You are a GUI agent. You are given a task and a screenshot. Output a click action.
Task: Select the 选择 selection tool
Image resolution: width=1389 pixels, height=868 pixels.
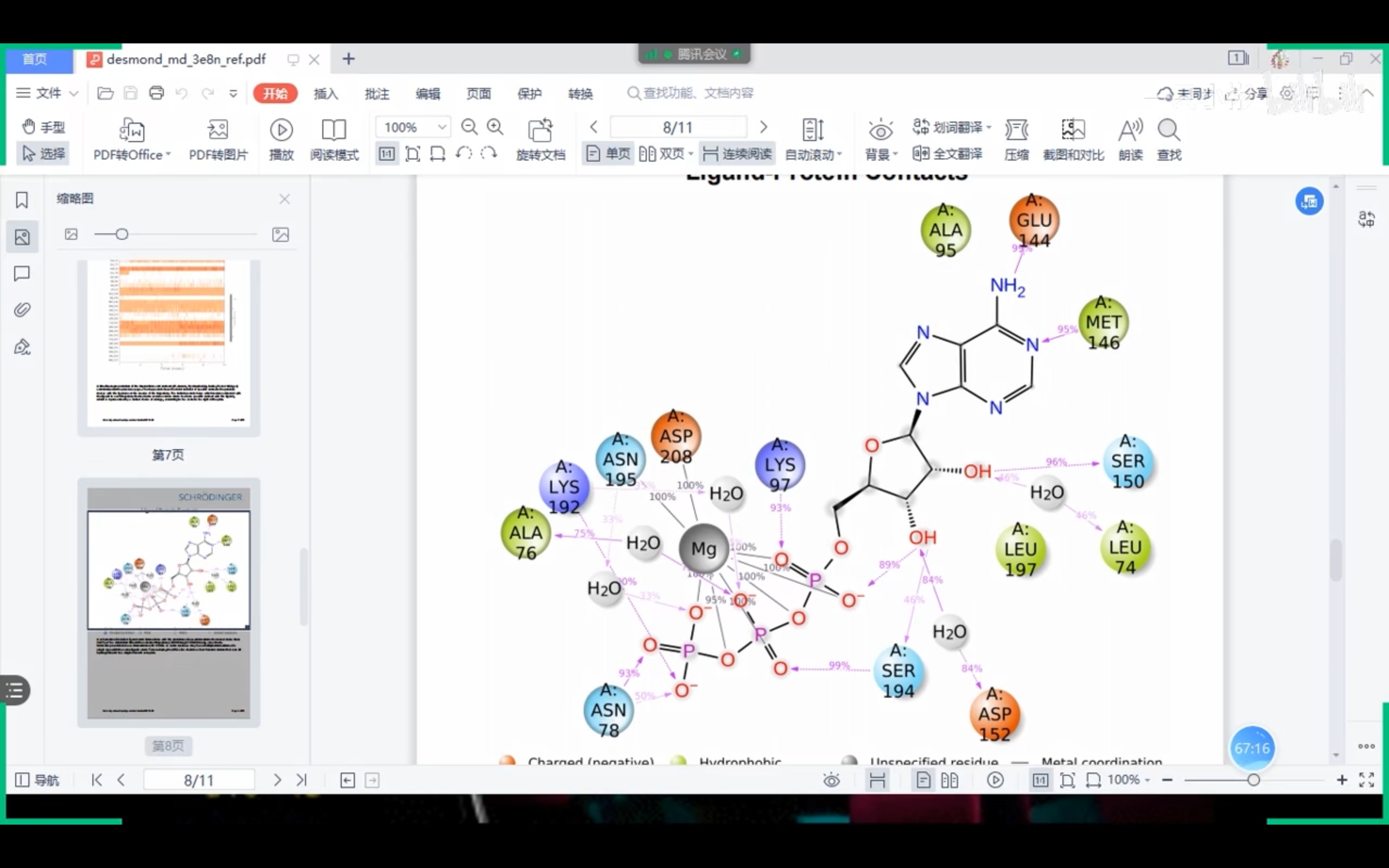point(43,154)
